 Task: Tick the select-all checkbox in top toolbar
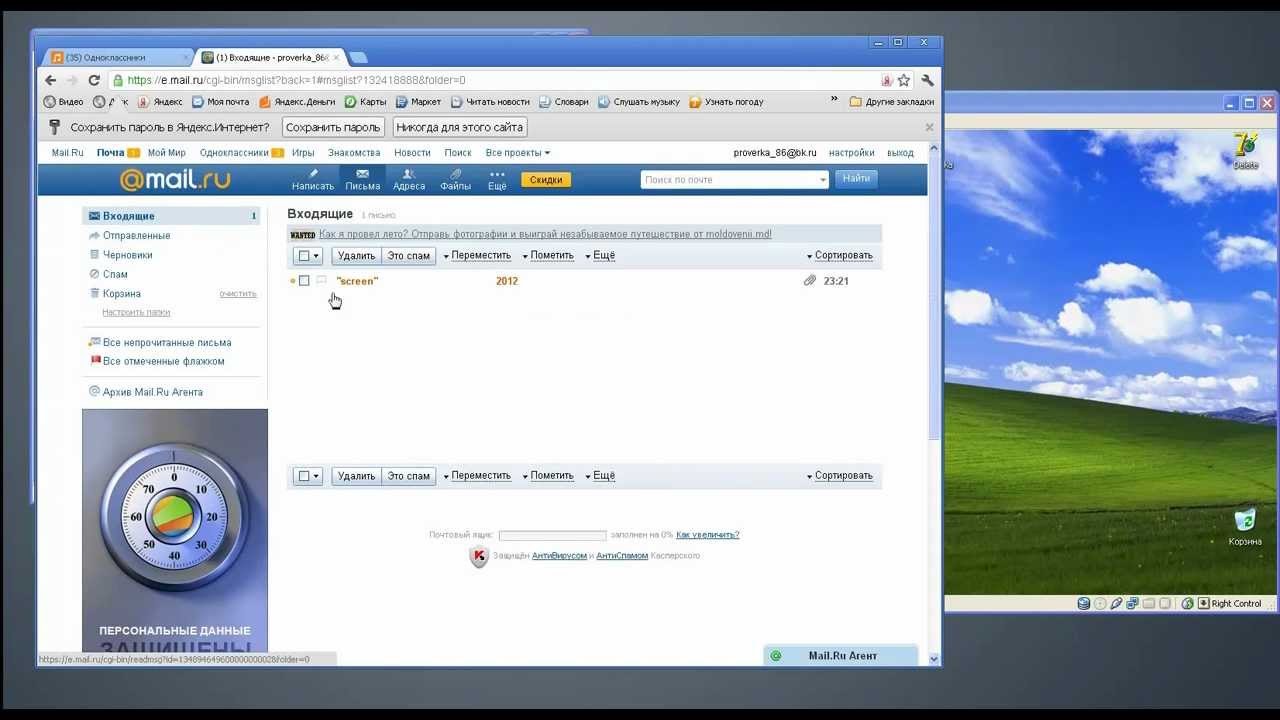[304, 256]
